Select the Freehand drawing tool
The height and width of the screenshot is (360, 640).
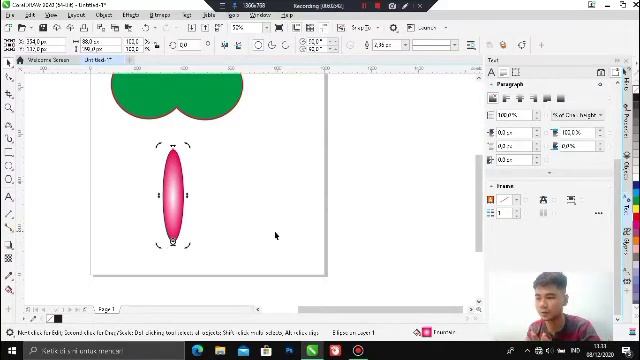coord(9,125)
